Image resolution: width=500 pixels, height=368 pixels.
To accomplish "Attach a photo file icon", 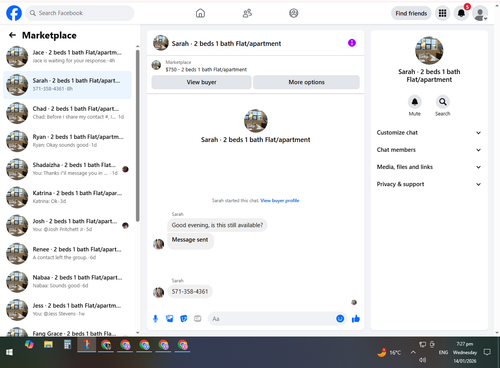I will click(x=170, y=319).
